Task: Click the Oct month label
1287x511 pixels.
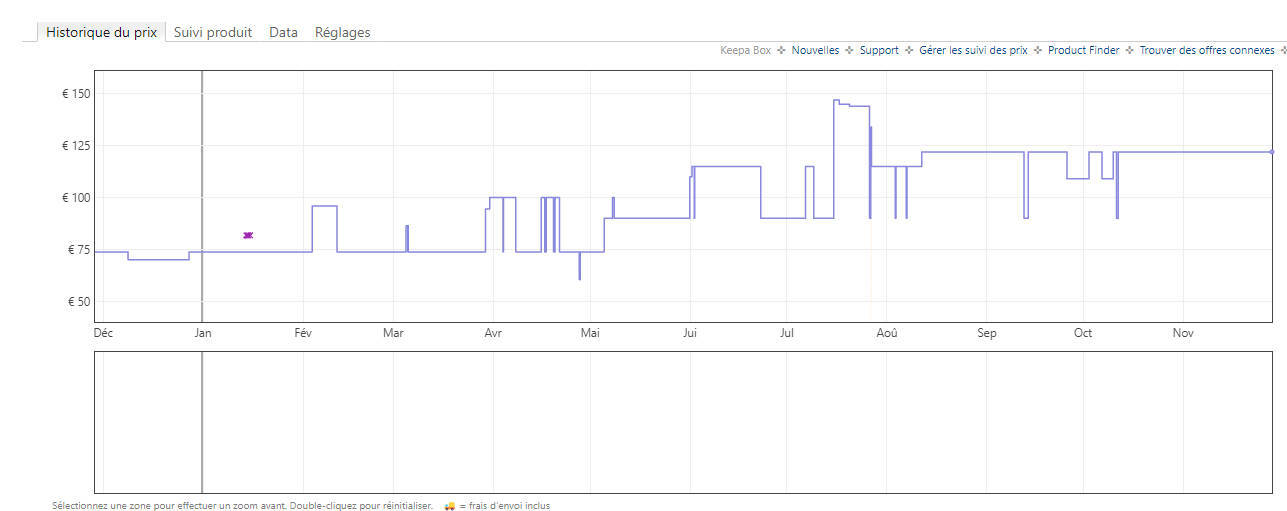Action: (1083, 333)
